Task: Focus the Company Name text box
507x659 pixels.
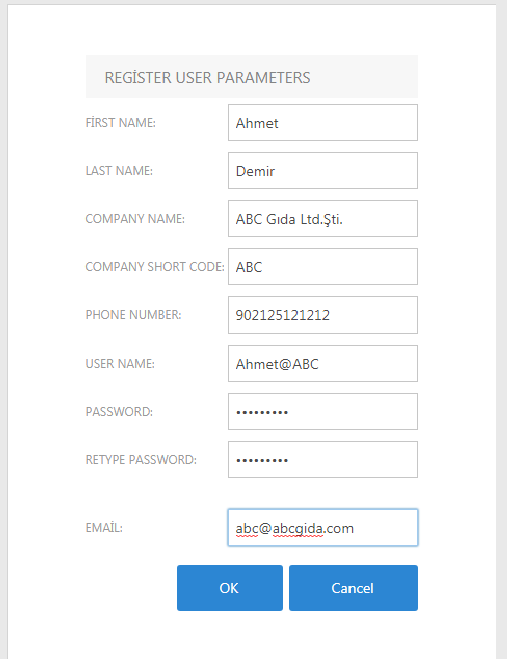Action: click(323, 219)
